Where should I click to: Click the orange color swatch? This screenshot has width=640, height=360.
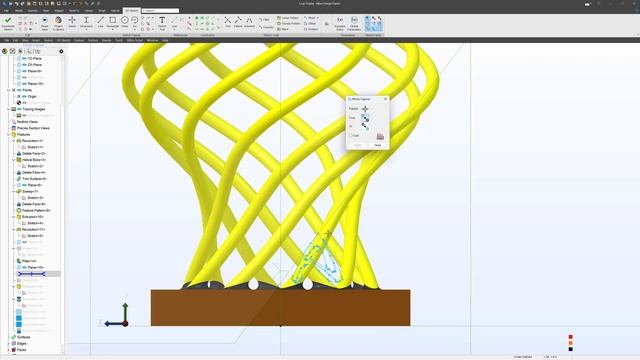571,343
